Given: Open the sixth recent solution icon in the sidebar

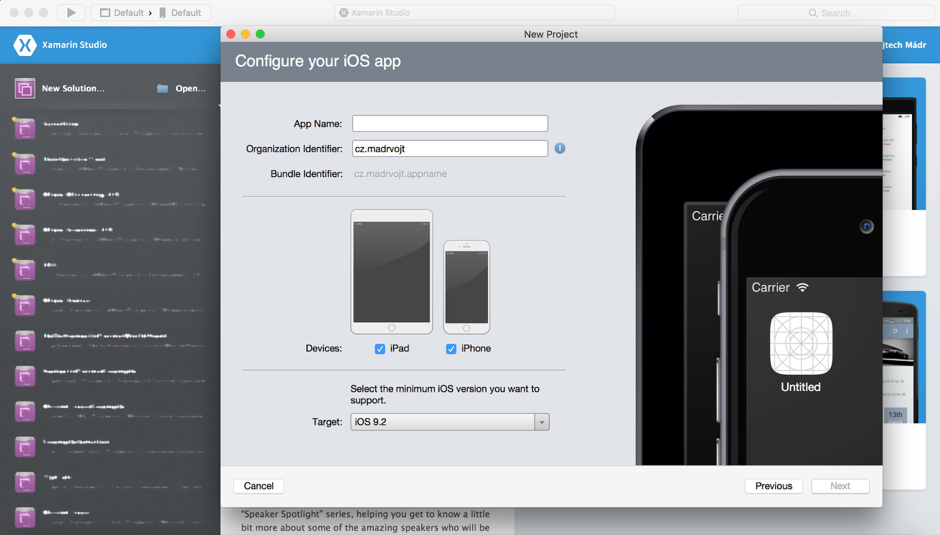Looking at the screenshot, I should [x=25, y=305].
